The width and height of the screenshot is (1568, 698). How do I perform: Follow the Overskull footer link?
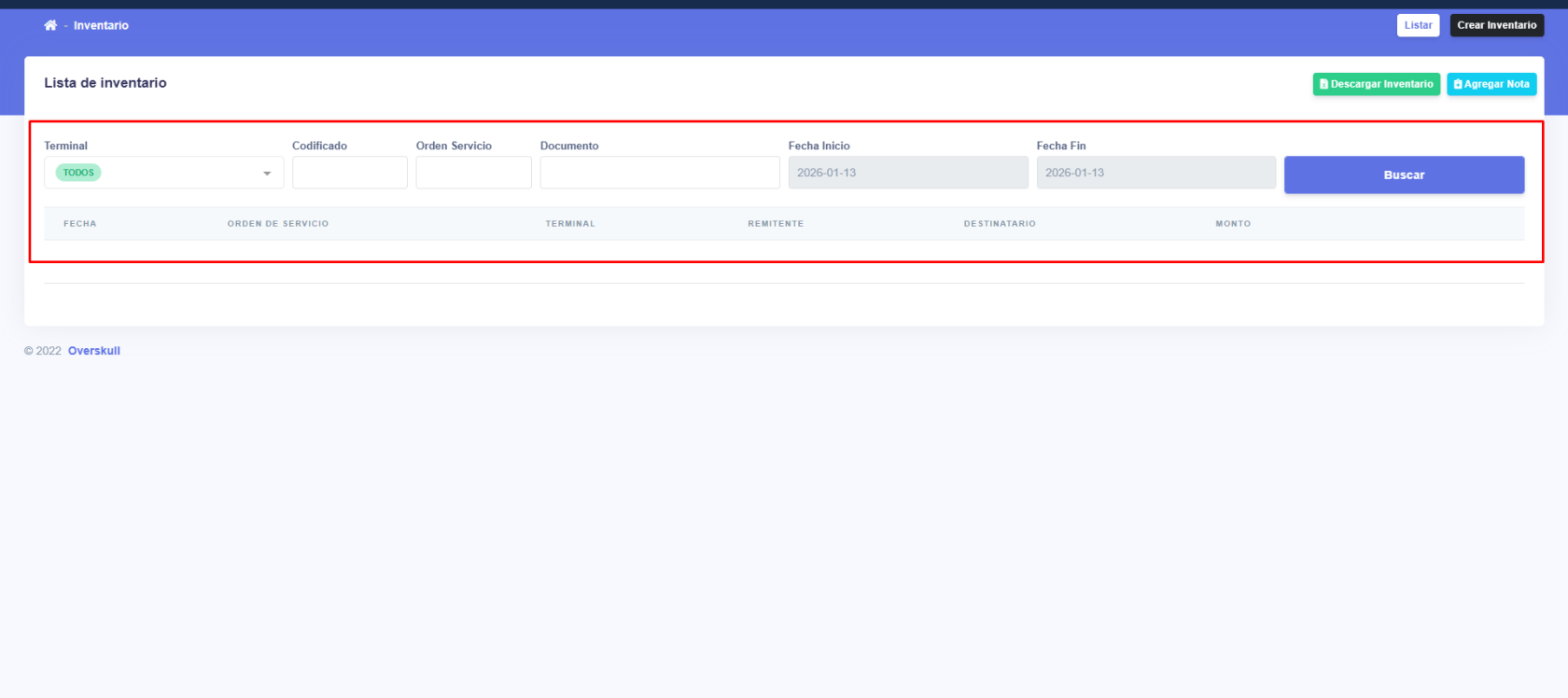(94, 351)
